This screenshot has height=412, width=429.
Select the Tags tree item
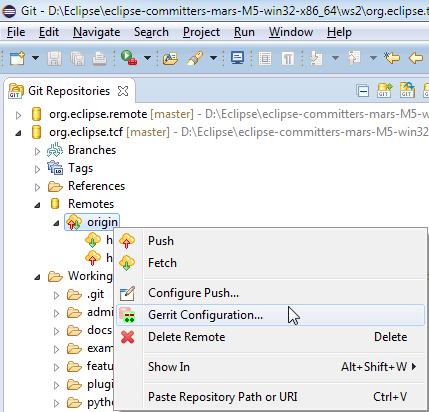[x=80, y=168]
